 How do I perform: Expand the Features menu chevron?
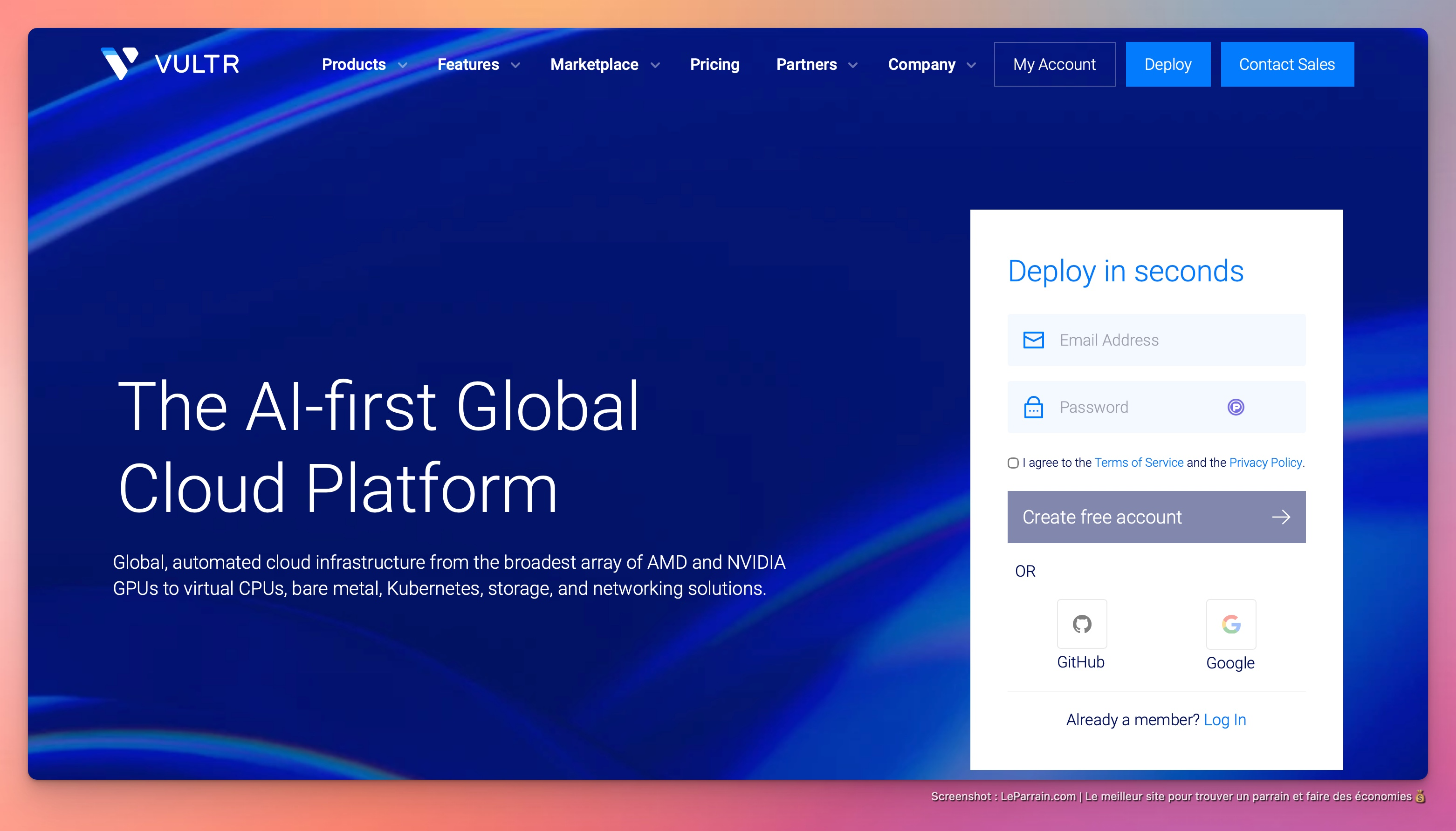click(515, 65)
